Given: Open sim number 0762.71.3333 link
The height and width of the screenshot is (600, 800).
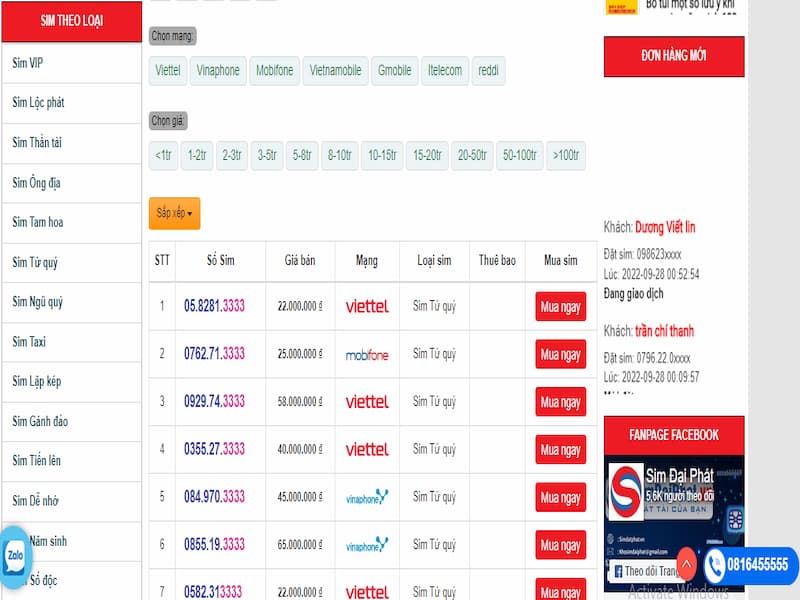Looking at the screenshot, I should point(214,354).
